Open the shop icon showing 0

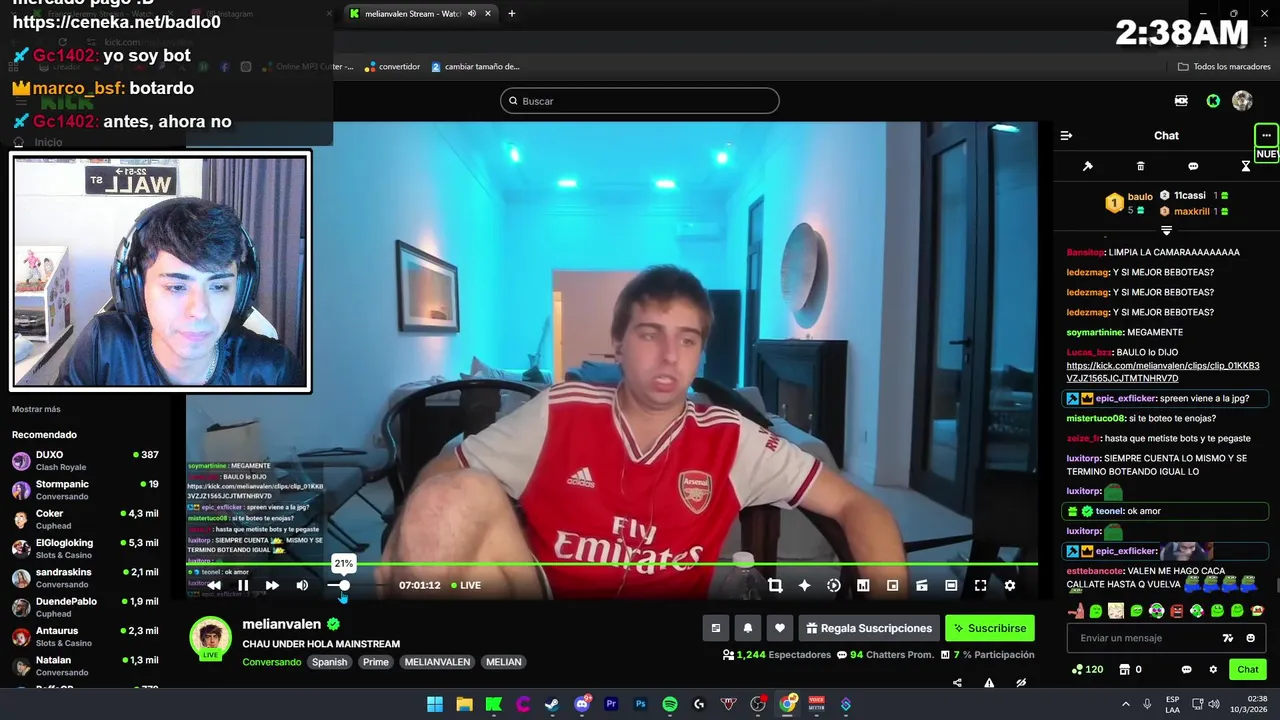click(x=1130, y=669)
